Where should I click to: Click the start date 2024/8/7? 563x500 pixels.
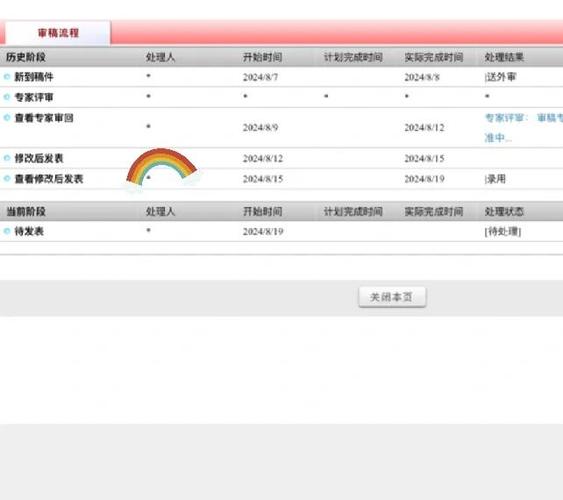260,77
